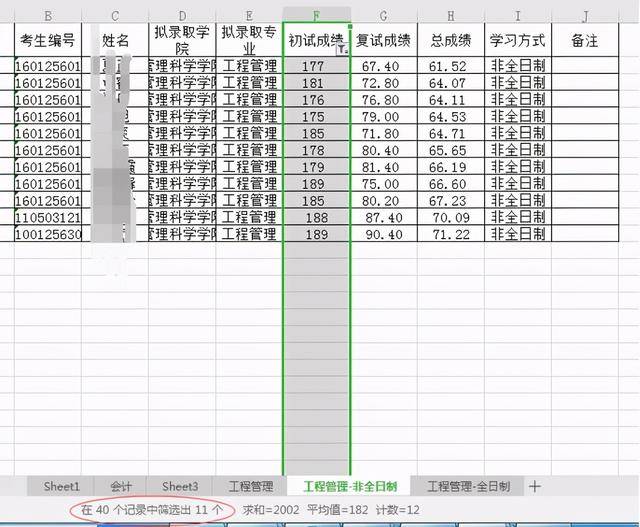Select the cell with 初试成绩 179

coord(316,166)
